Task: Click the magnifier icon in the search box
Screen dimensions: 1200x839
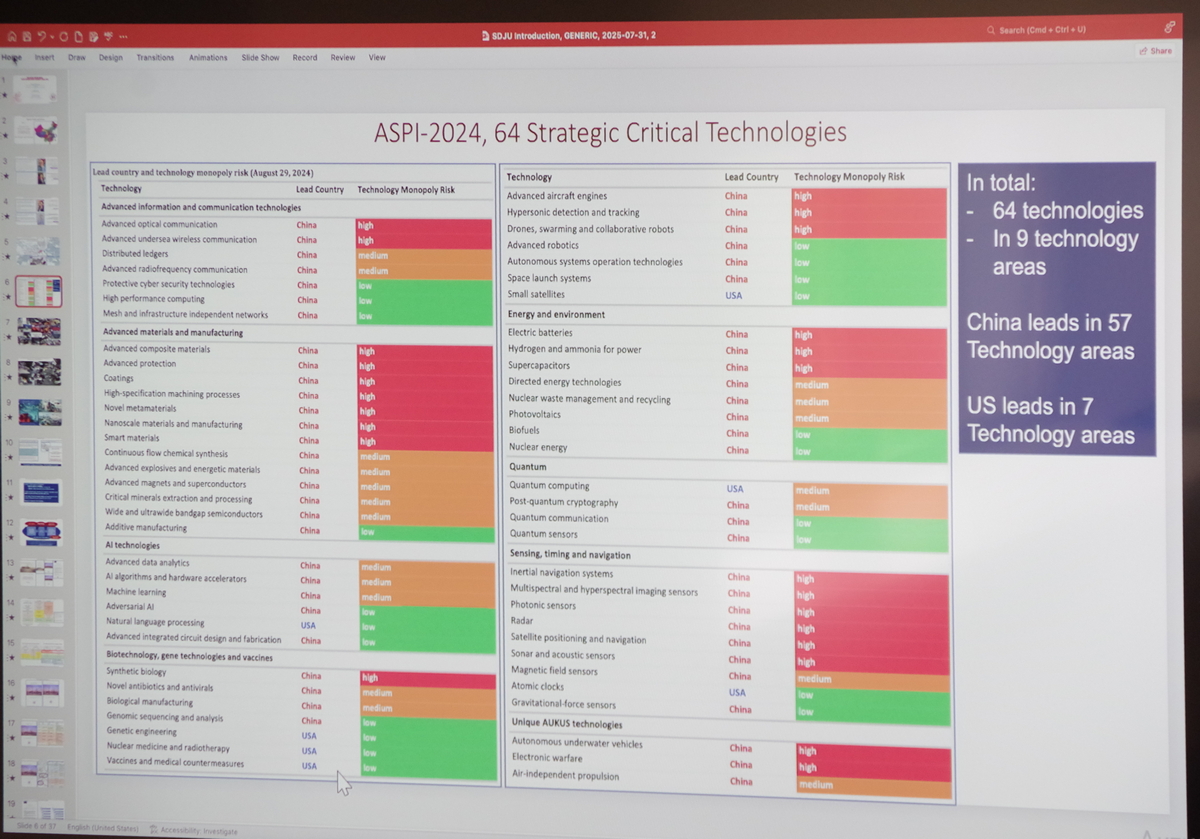Action: pyautogui.click(x=991, y=30)
